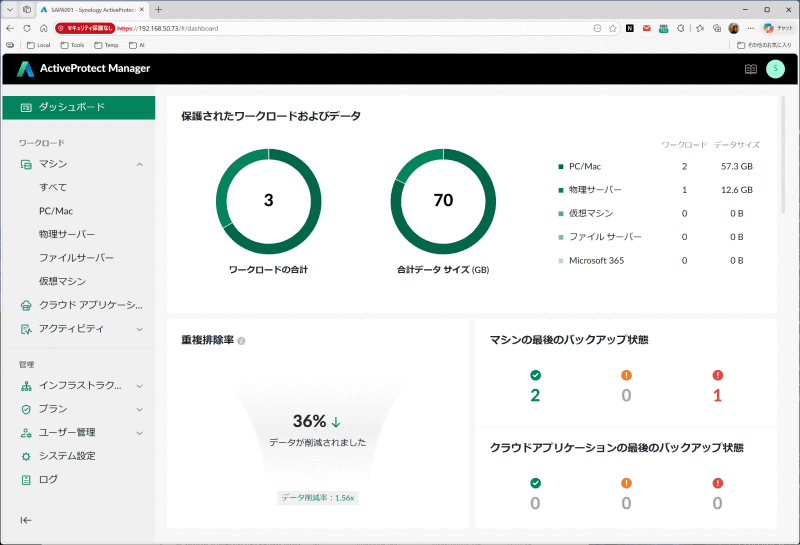Open the ログ sidebar item label
This screenshot has height=545, width=800.
pyautogui.click(x=48, y=480)
